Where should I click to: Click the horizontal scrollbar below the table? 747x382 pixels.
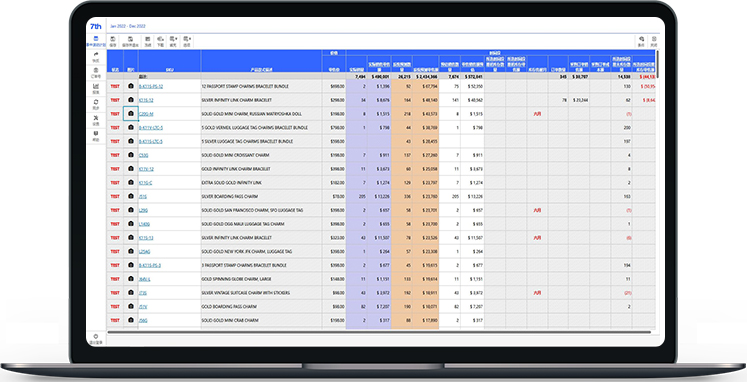click(x=379, y=332)
